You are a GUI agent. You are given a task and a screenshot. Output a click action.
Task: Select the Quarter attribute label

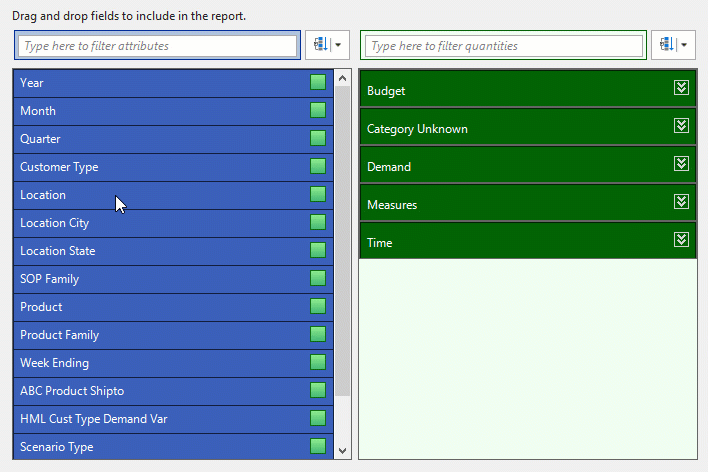(40, 139)
